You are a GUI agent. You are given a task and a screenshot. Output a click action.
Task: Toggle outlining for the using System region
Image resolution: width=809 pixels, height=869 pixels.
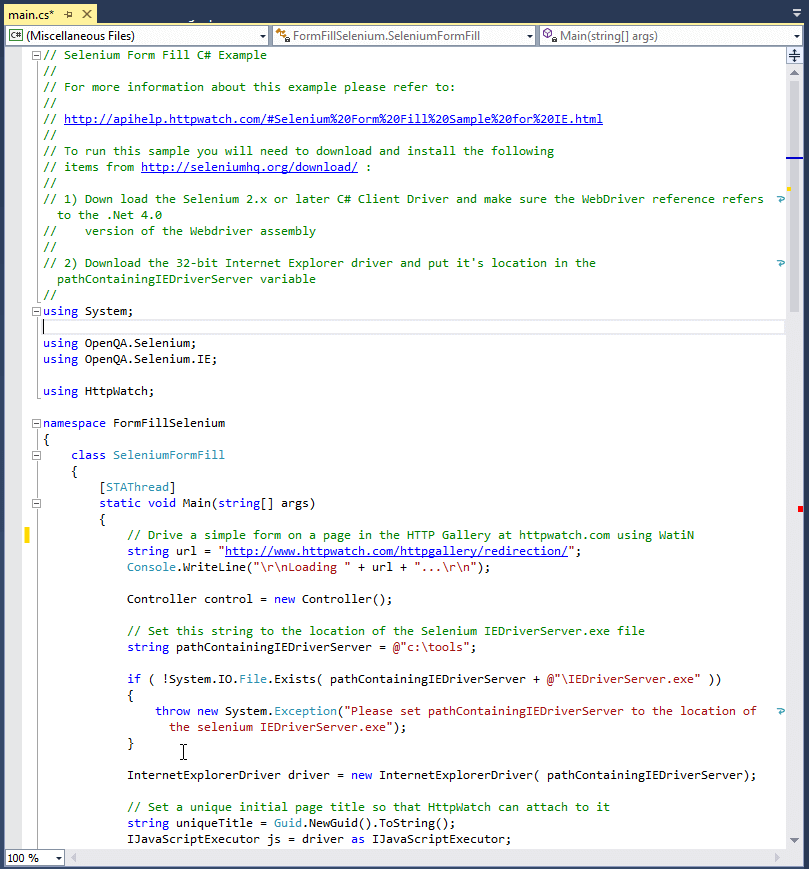(35, 311)
